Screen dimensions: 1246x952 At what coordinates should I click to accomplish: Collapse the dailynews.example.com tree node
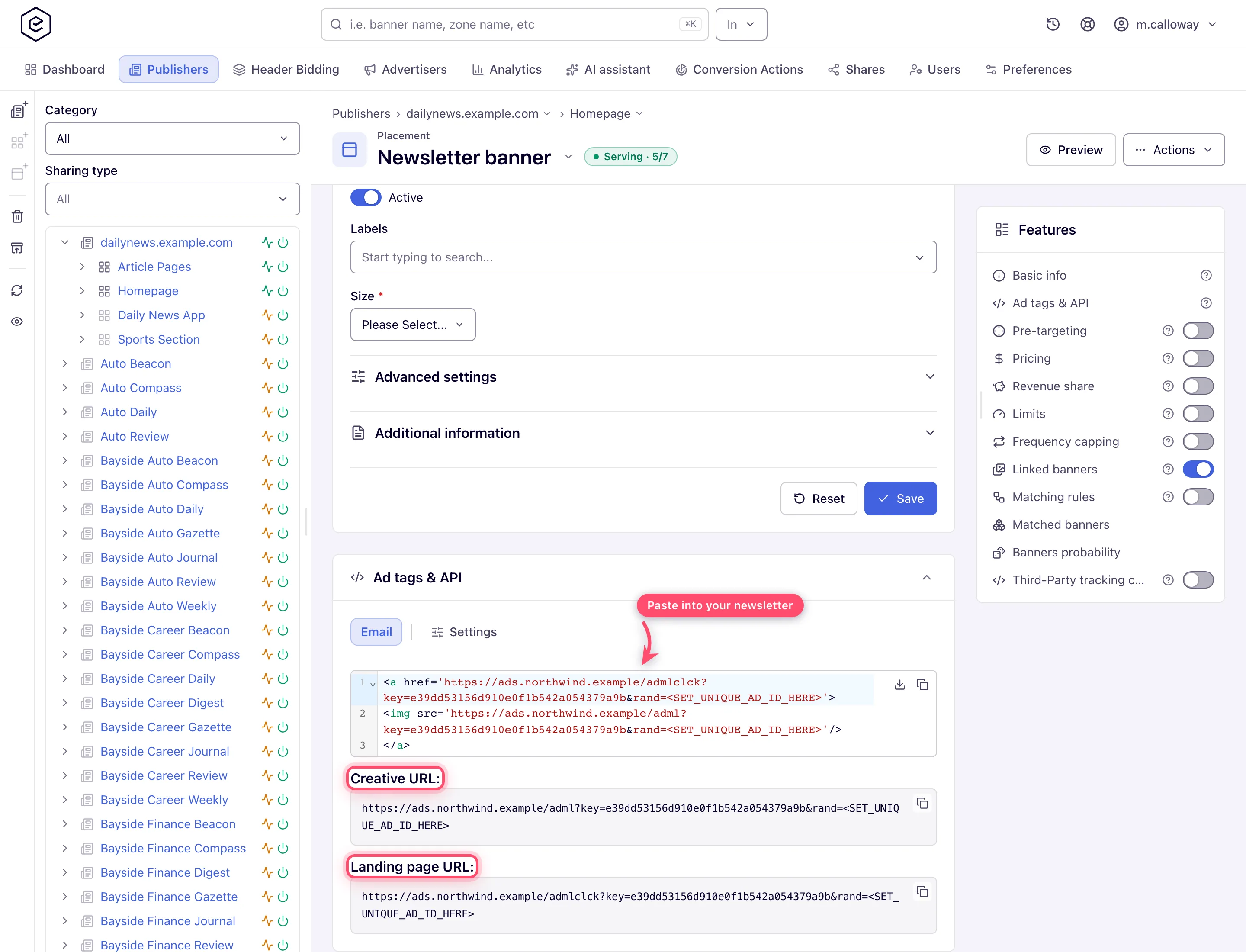point(64,242)
